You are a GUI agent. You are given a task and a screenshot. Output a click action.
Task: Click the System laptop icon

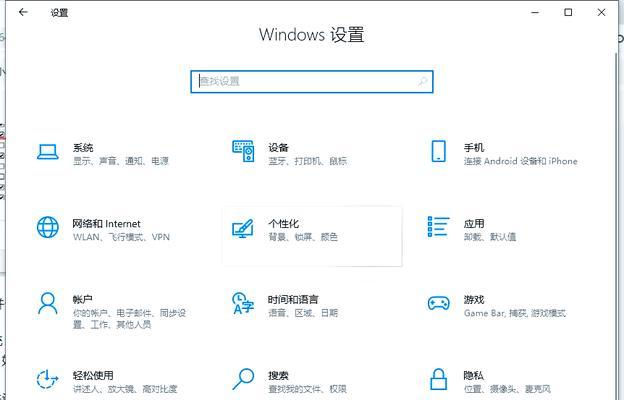click(x=48, y=152)
